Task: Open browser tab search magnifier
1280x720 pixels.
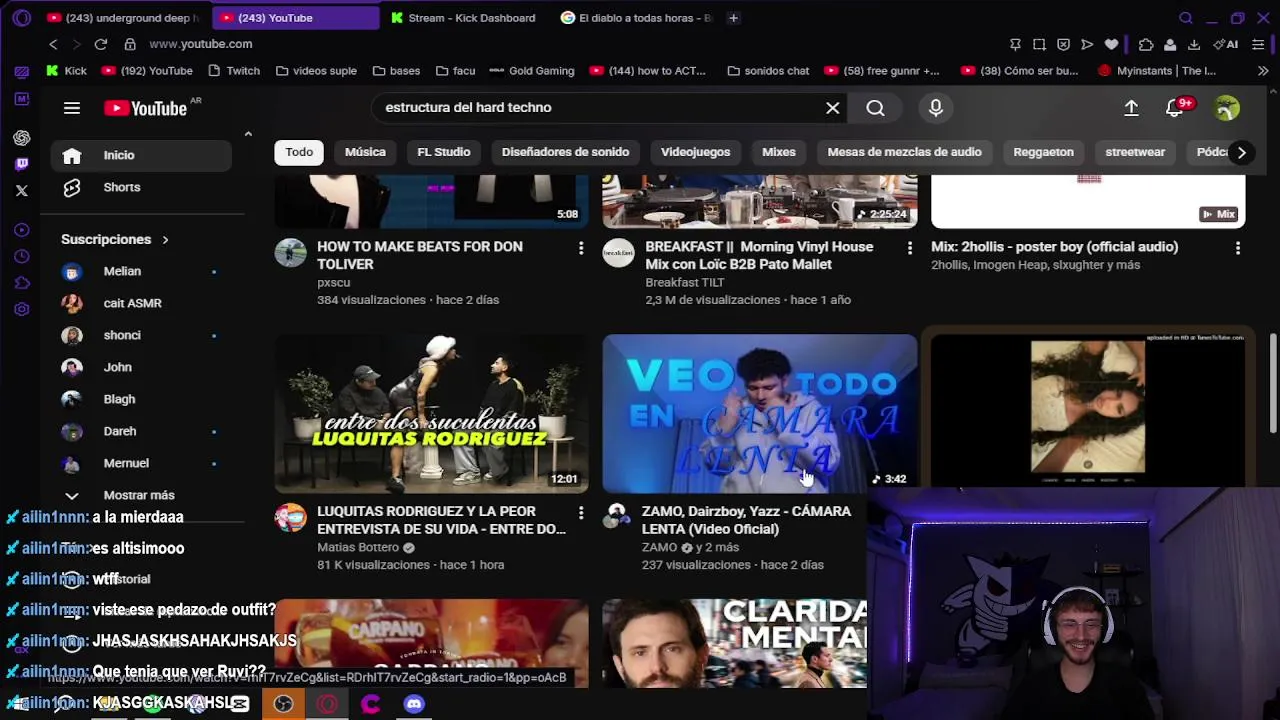Action: click(x=1186, y=18)
